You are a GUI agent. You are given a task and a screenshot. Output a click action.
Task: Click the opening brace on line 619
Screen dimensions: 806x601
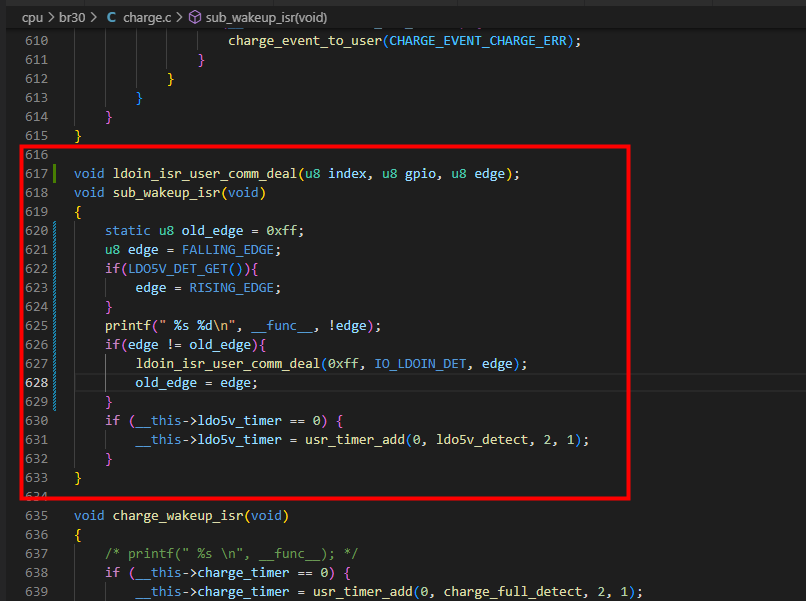point(78,212)
